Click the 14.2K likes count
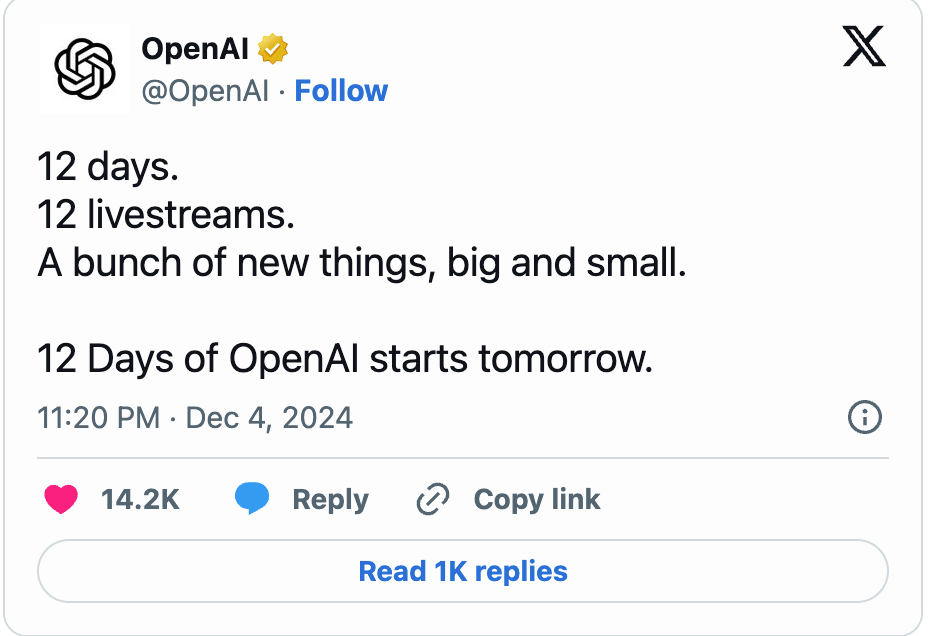 140,499
